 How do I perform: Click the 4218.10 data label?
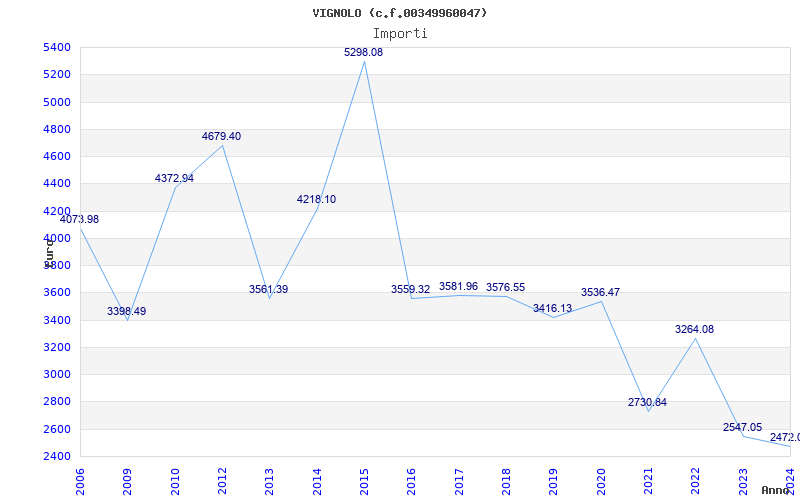pyautogui.click(x=316, y=199)
